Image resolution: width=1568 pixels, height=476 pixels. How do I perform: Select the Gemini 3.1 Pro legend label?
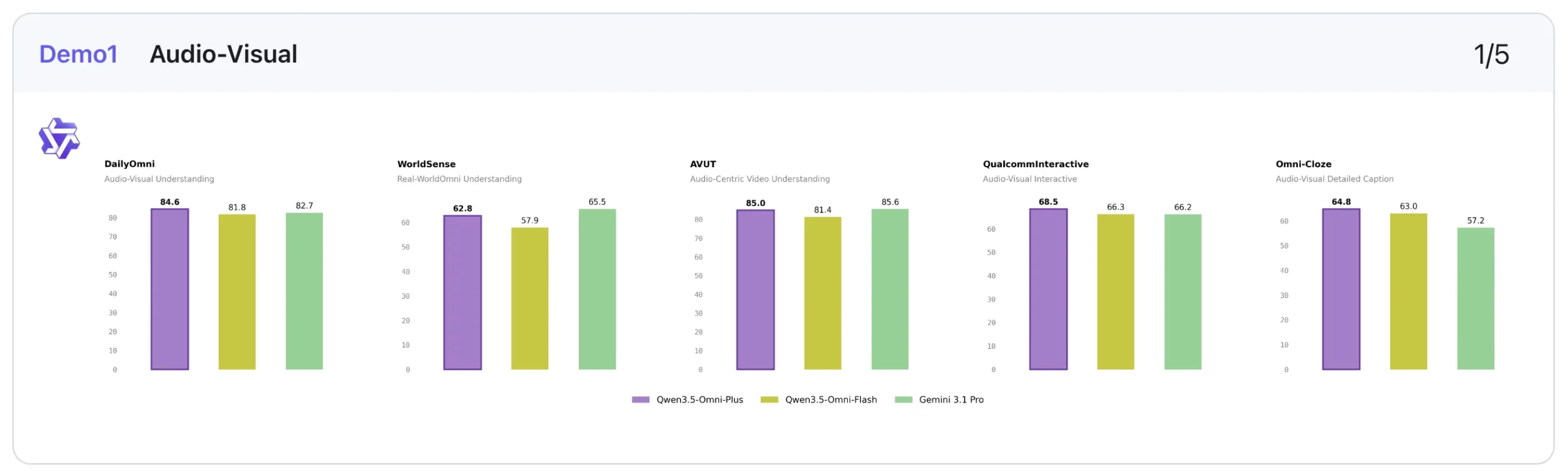tap(951, 399)
